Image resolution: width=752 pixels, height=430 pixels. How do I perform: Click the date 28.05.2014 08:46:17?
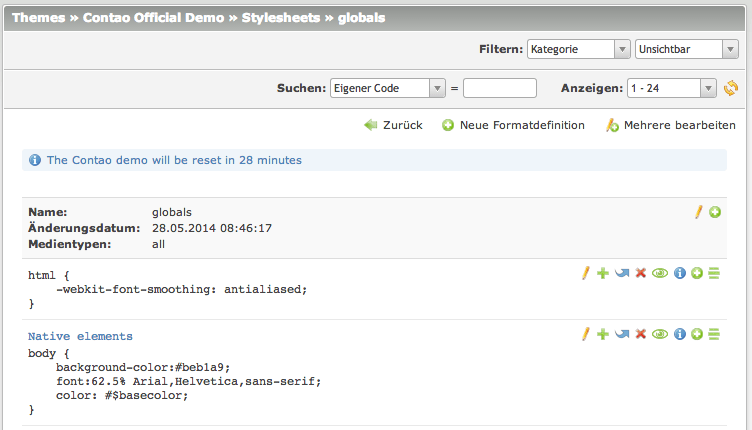212,228
